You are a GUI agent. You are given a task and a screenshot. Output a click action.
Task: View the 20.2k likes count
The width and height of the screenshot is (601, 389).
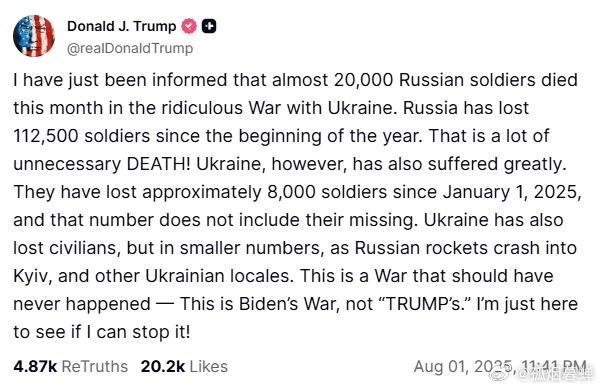[x=163, y=366]
